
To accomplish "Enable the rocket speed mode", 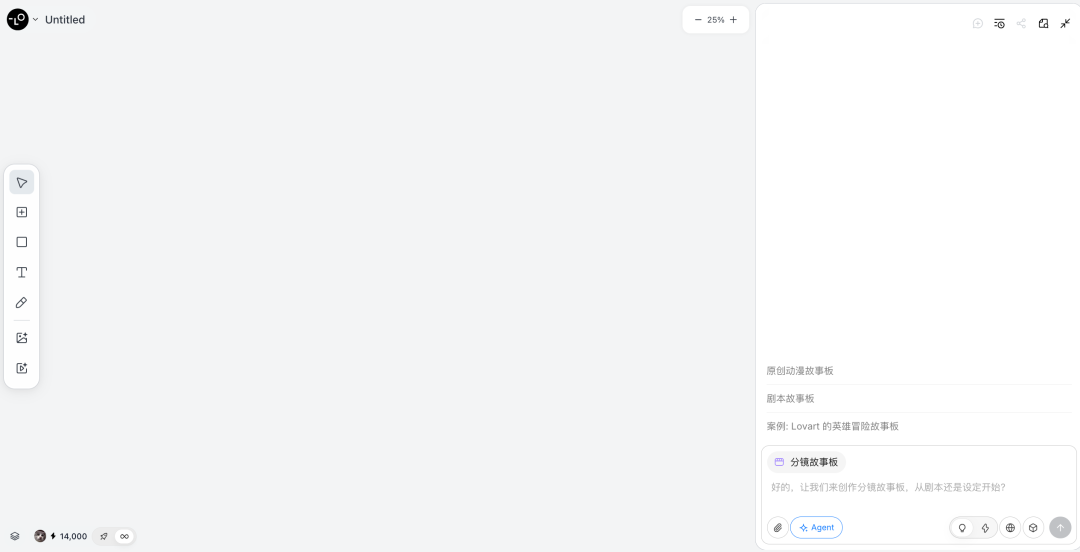I will (x=104, y=536).
